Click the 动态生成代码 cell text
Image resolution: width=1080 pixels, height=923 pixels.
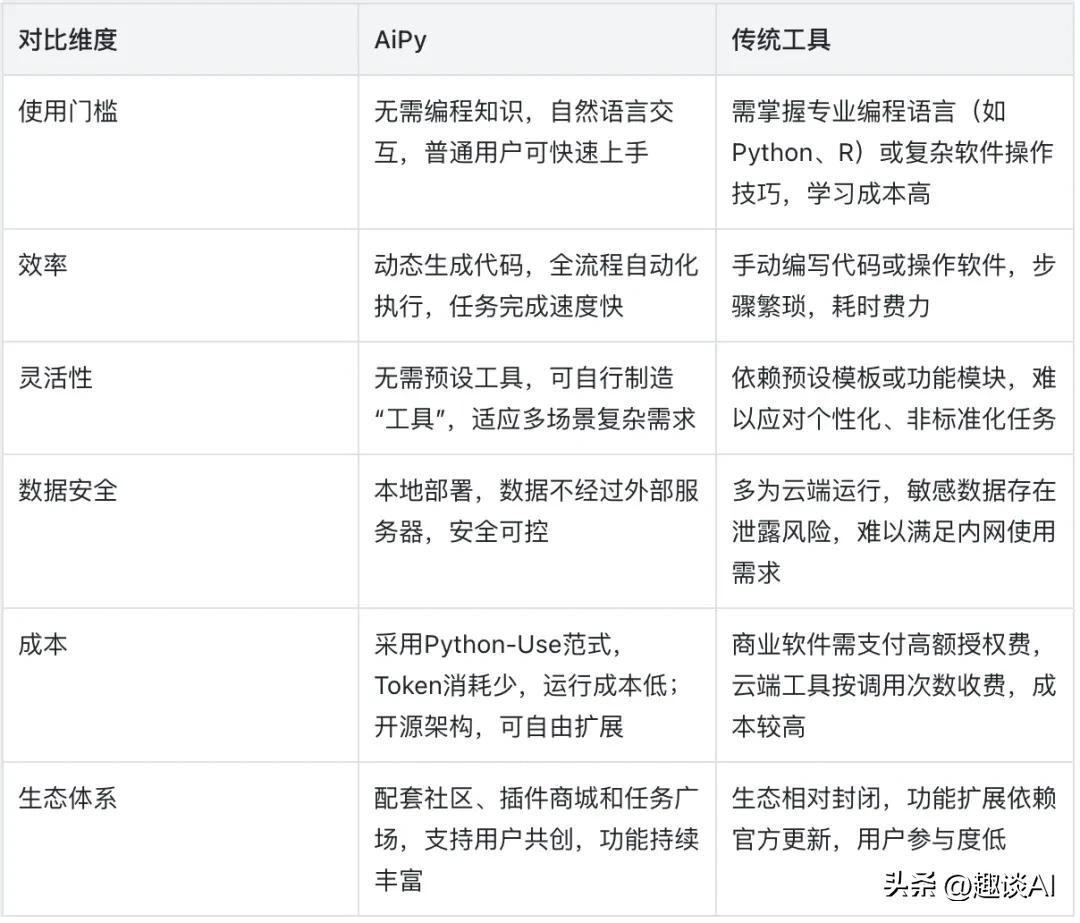point(449,265)
